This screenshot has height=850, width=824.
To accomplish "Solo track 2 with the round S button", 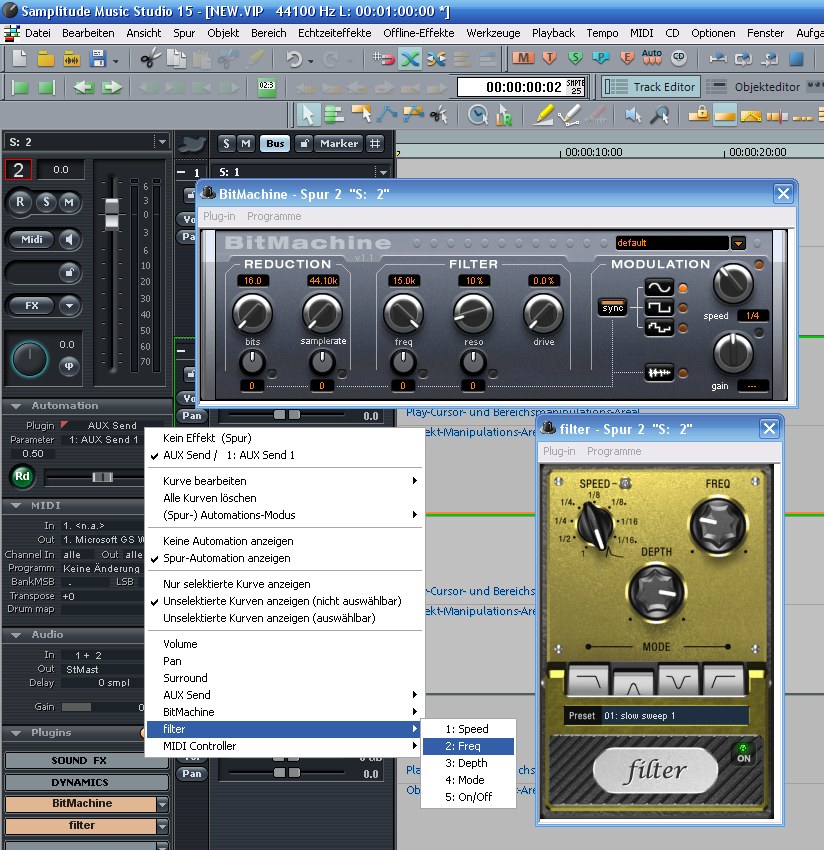I will tap(46, 202).
